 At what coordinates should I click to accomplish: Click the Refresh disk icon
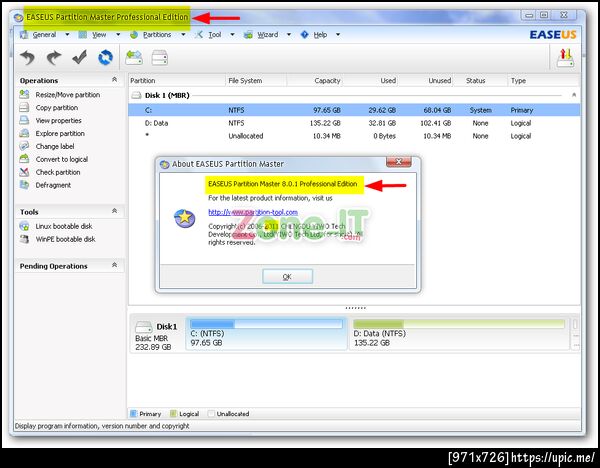[106, 58]
